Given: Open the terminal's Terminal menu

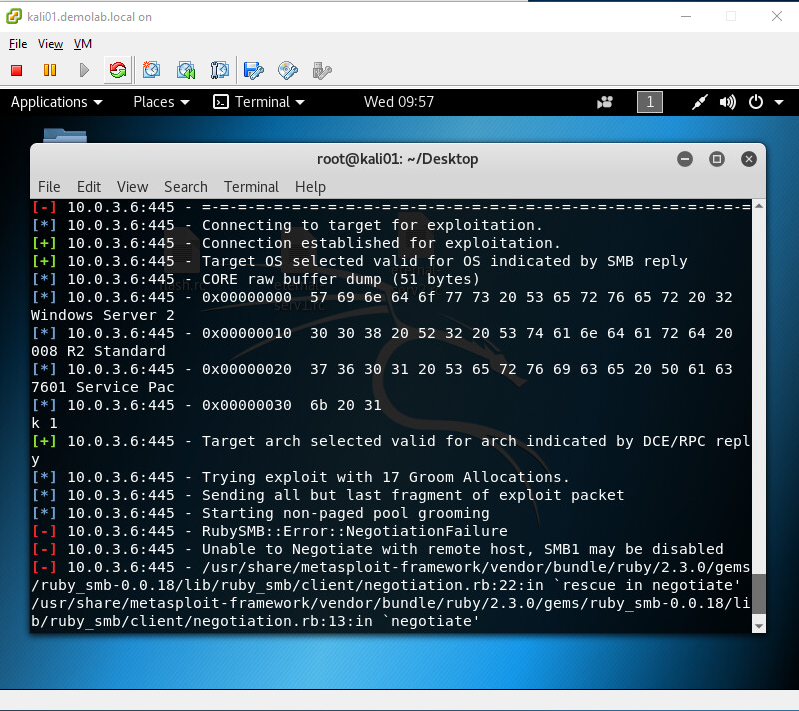Looking at the screenshot, I should (251, 187).
